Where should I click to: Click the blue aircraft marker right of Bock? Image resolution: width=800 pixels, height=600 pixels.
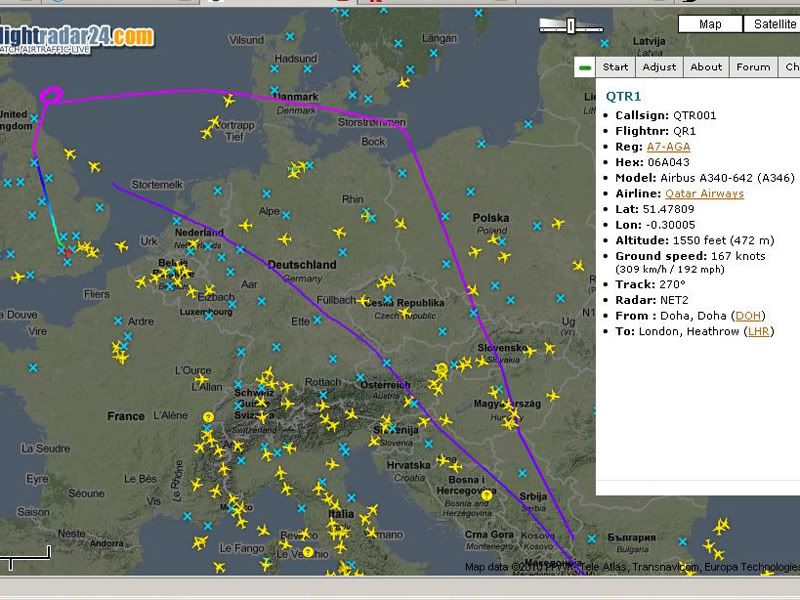(x=403, y=173)
